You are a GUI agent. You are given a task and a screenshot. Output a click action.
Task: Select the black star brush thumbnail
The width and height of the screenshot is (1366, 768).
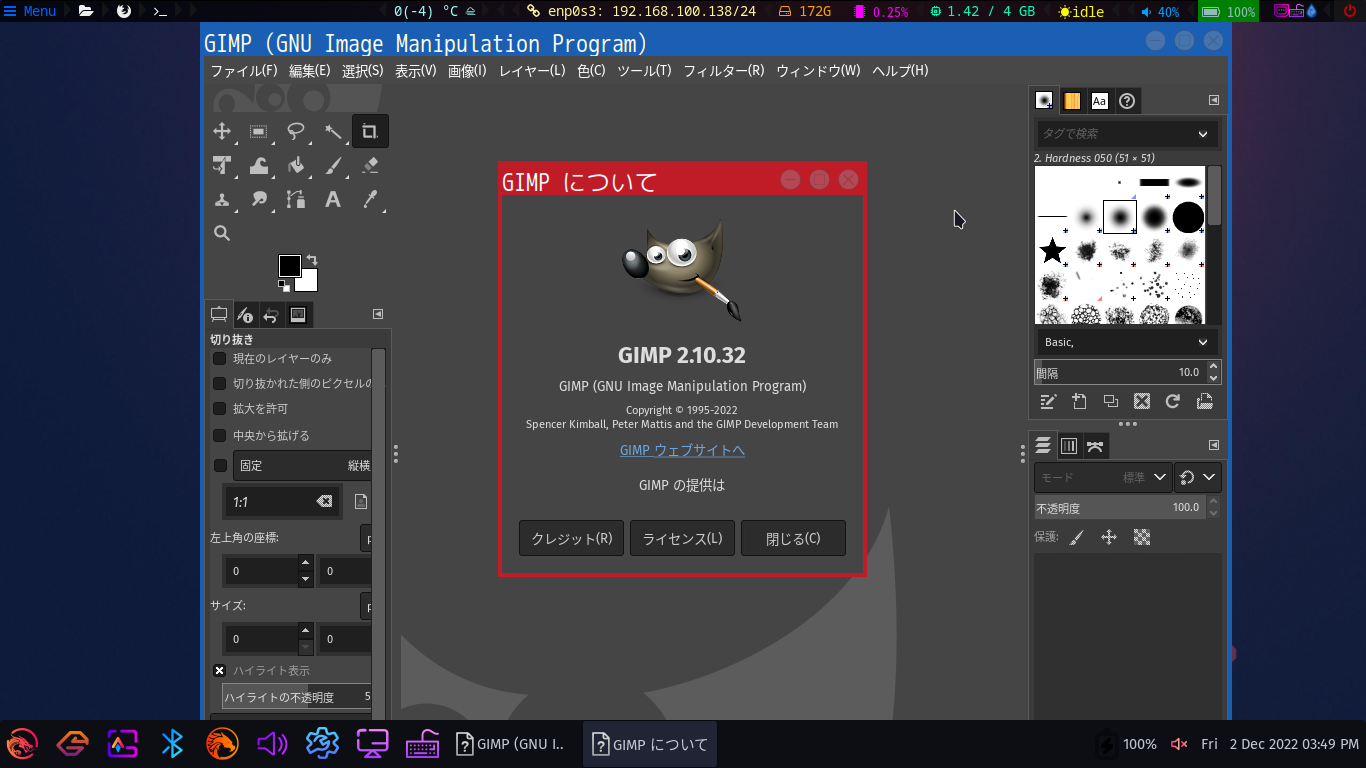point(1052,250)
